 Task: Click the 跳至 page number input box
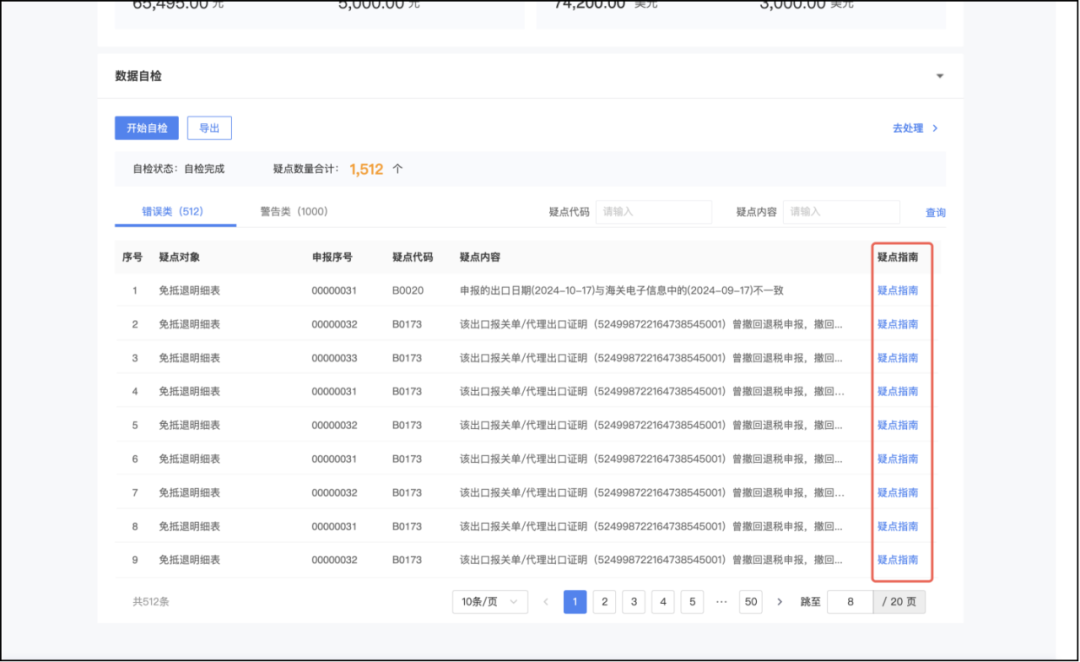850,602
